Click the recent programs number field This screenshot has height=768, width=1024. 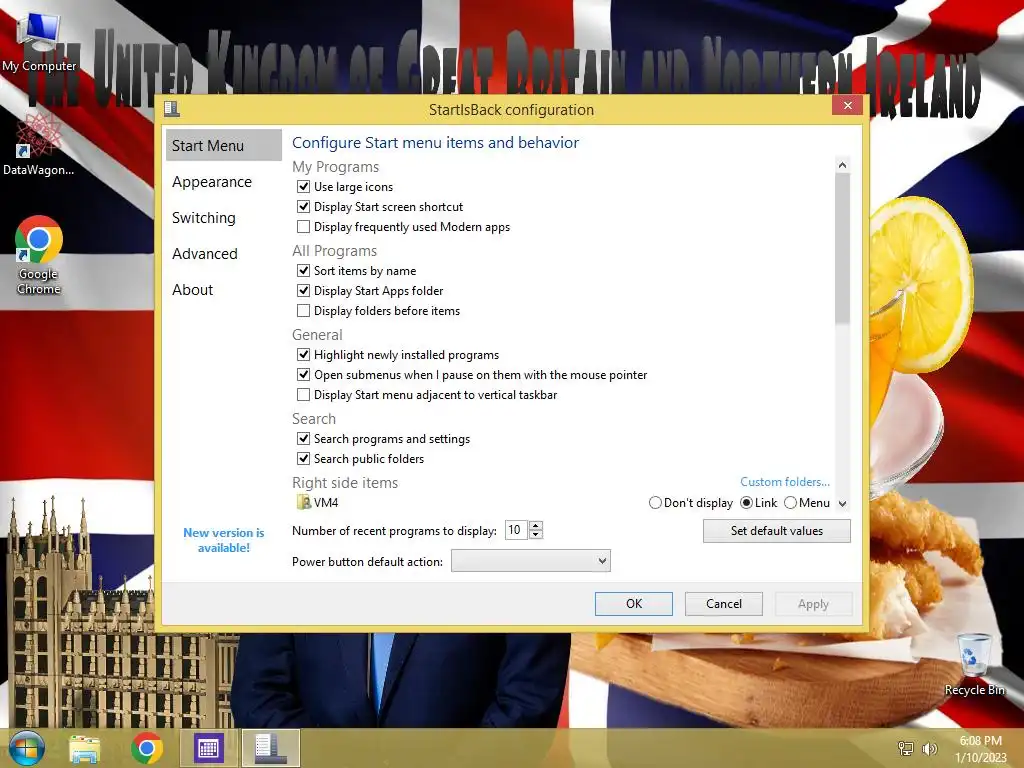click(x=516, y=530)
